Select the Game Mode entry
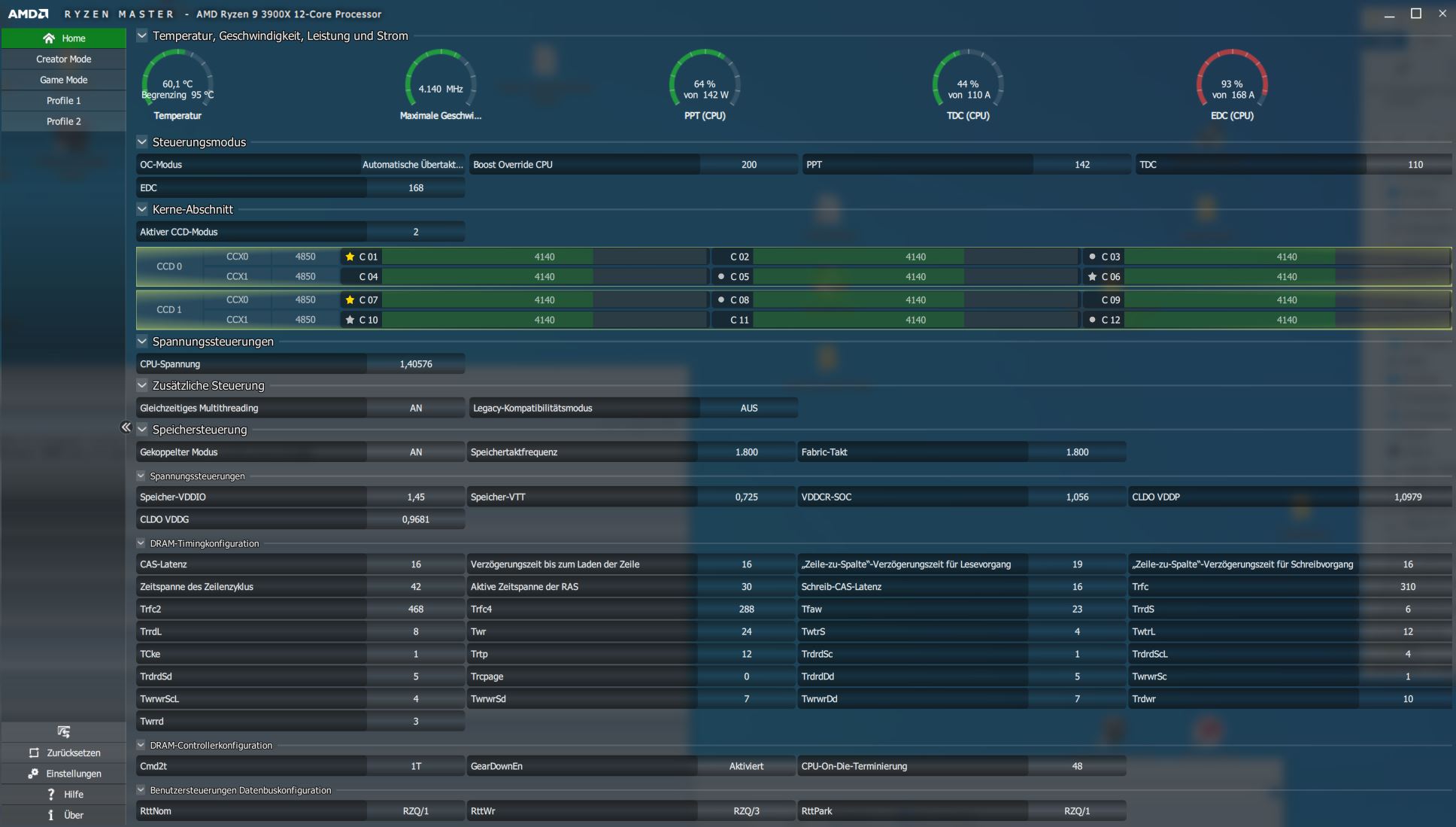Viewport: 1456px width, 827px height. [63, 80]
